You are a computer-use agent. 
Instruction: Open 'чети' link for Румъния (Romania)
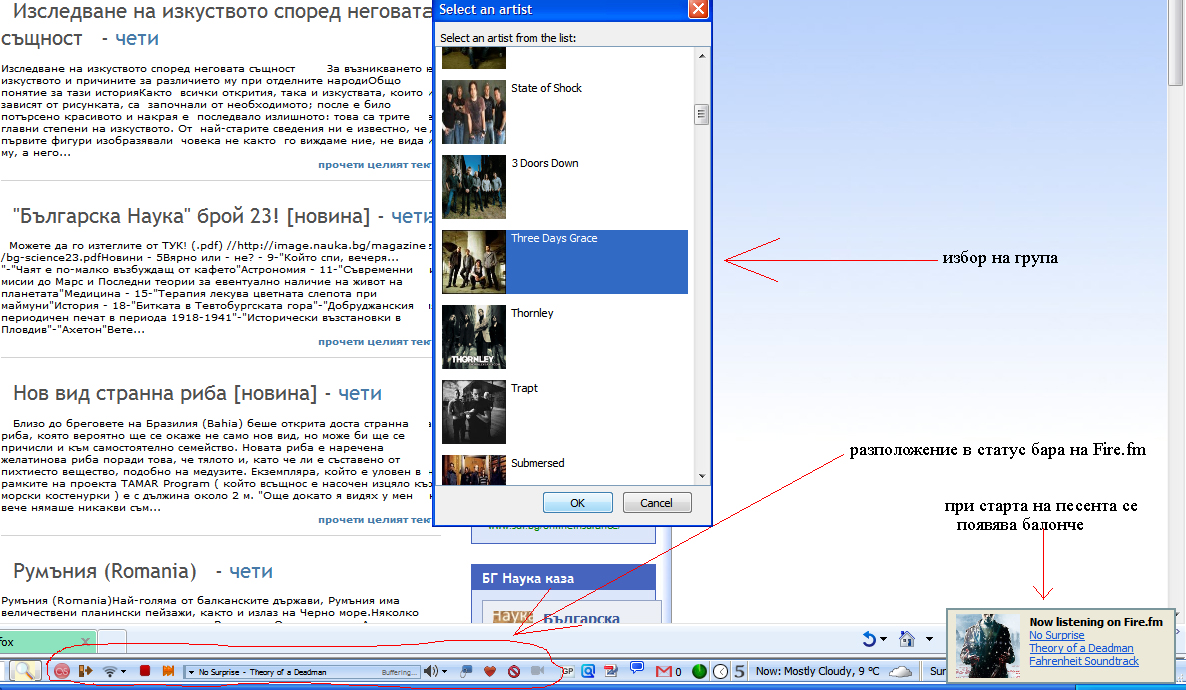251,571
